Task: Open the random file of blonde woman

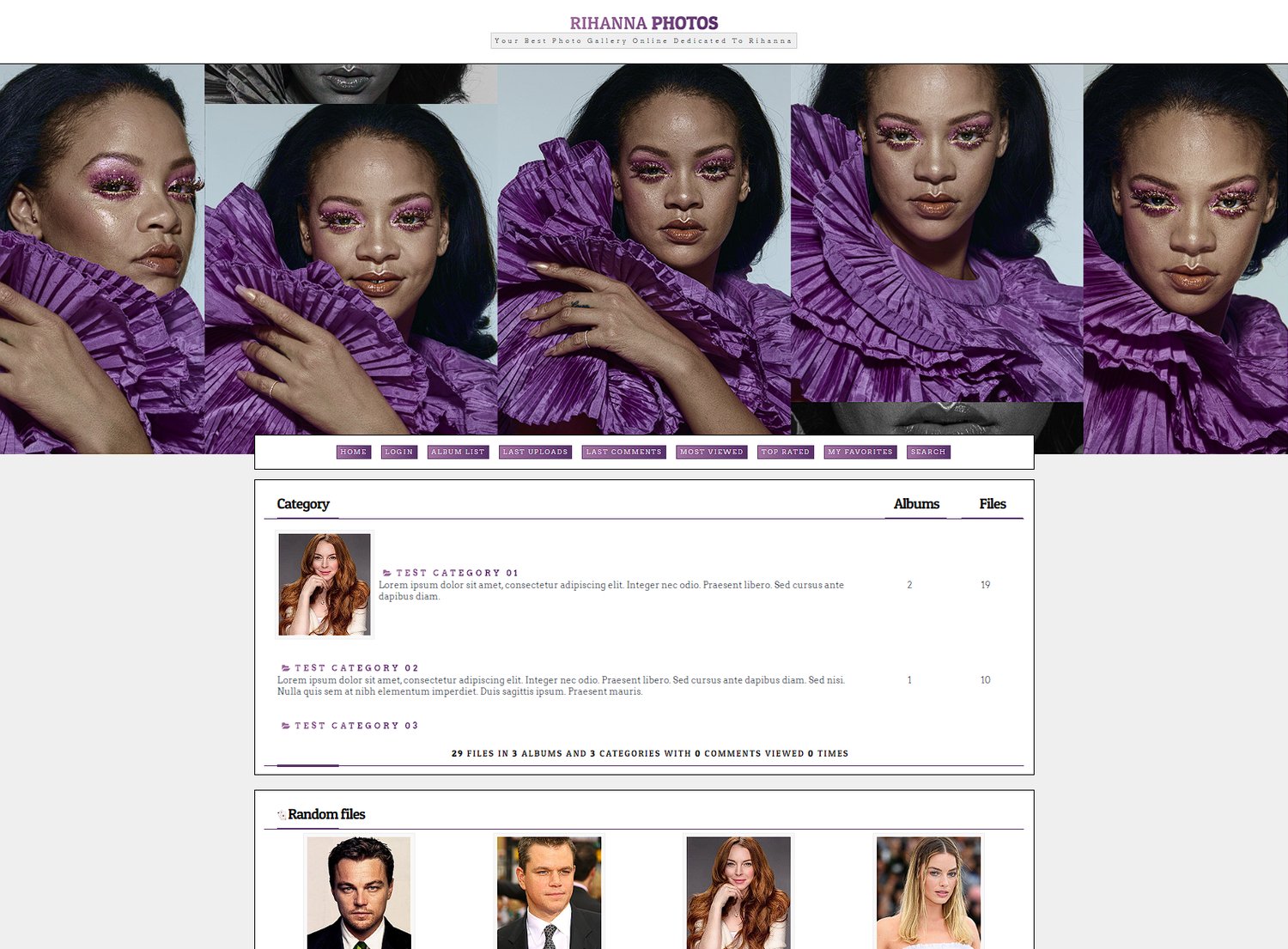Action: [928, 892]
